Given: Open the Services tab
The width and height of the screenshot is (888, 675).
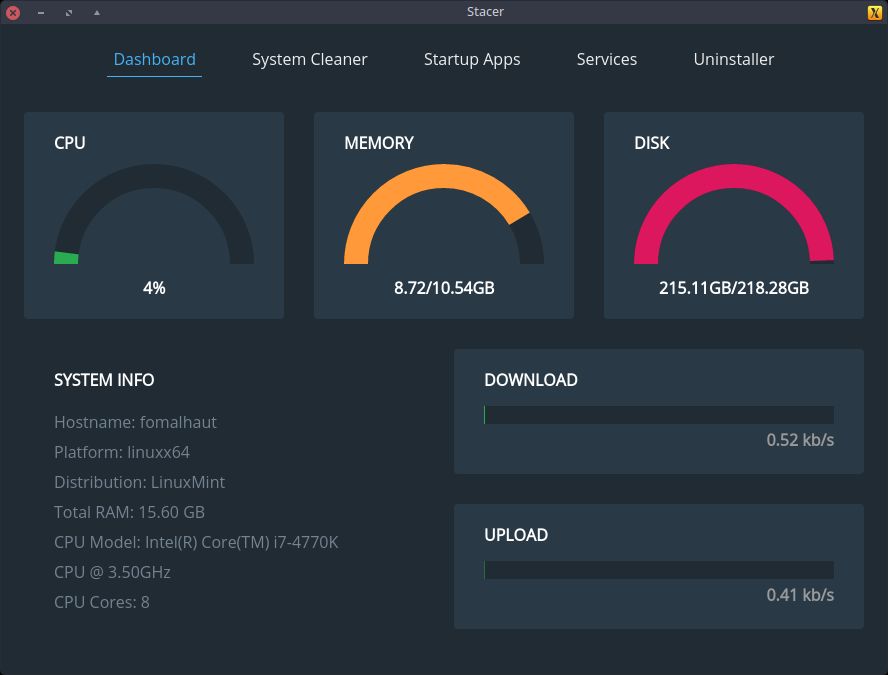Looking at the screenshot, I should [x=607, y=59].
